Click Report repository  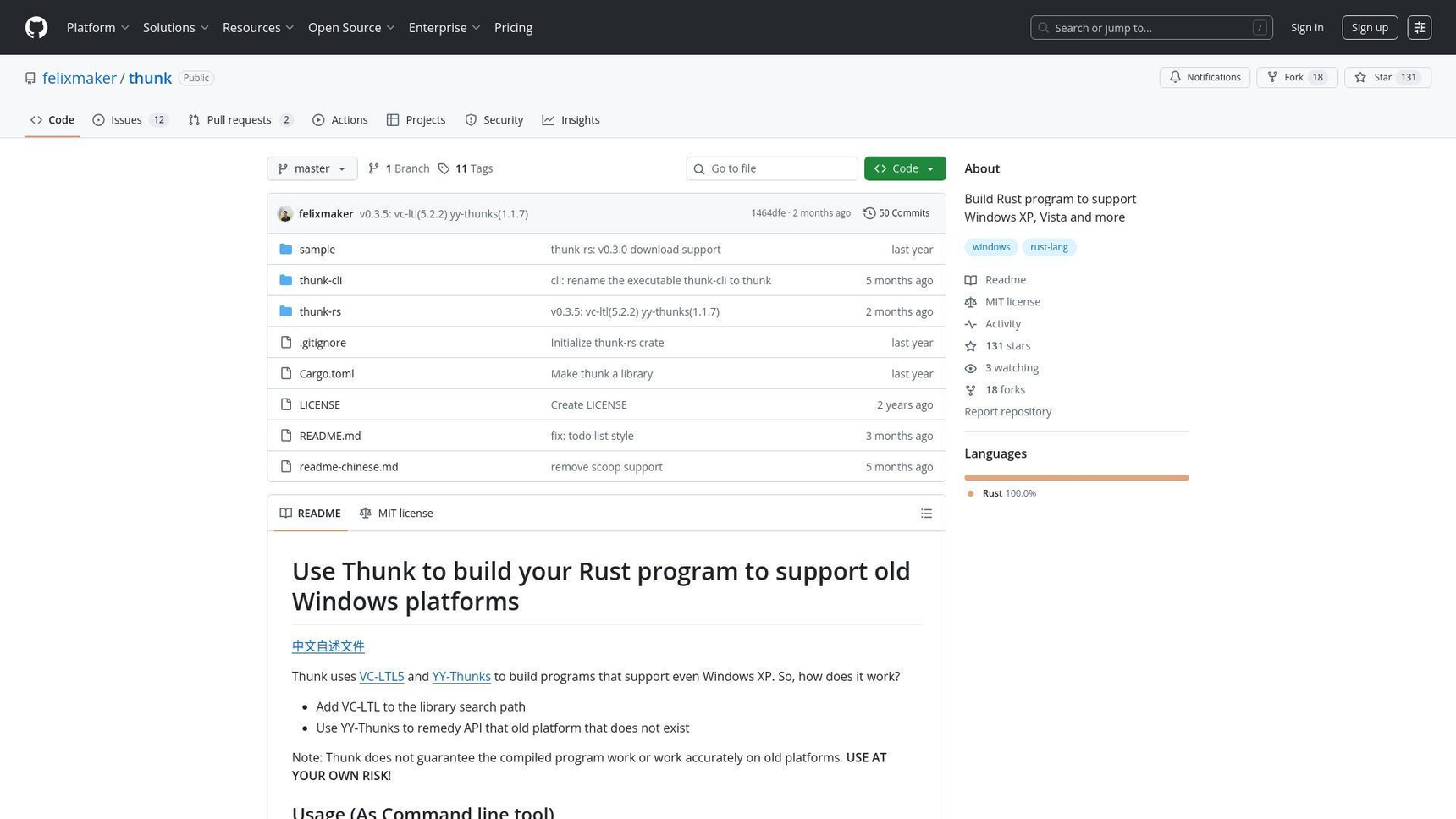point(1007,412)
